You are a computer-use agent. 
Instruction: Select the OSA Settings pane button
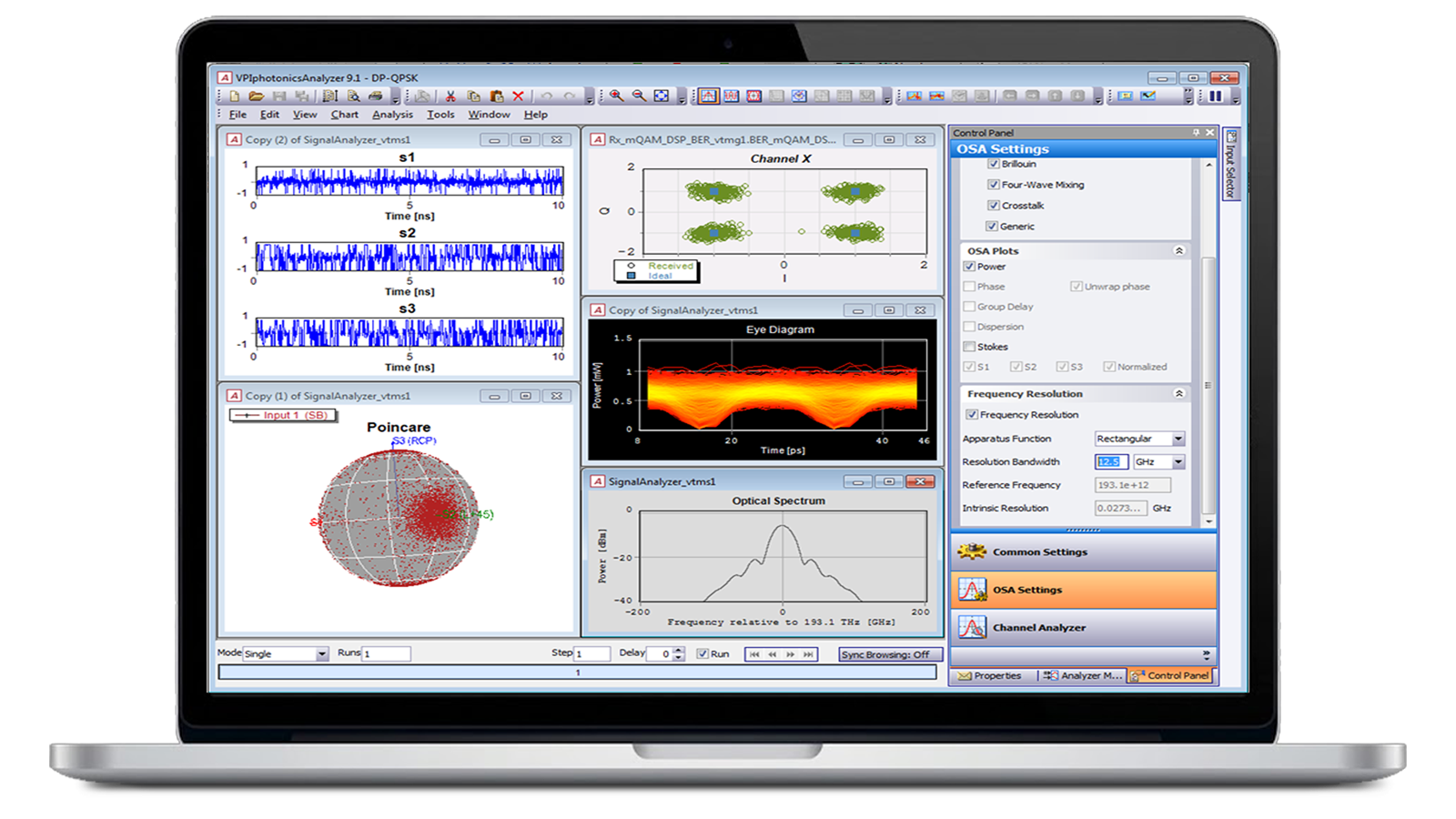click(1084, 590)
